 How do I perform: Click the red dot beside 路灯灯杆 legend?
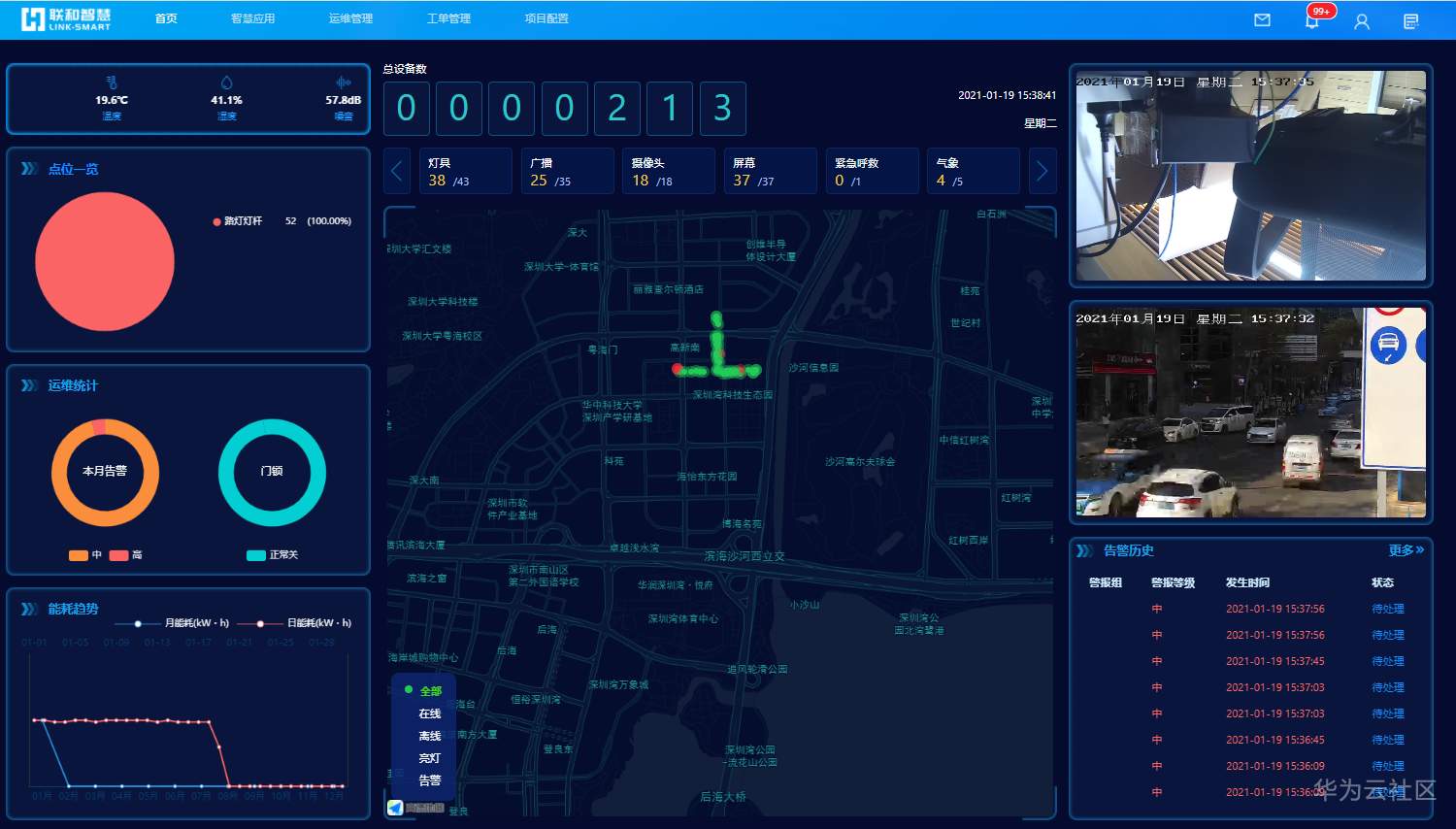(x=216, y=221)
